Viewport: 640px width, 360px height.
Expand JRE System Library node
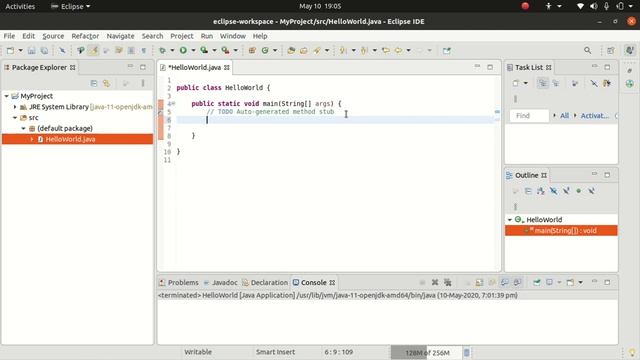[x=15, y=107]
